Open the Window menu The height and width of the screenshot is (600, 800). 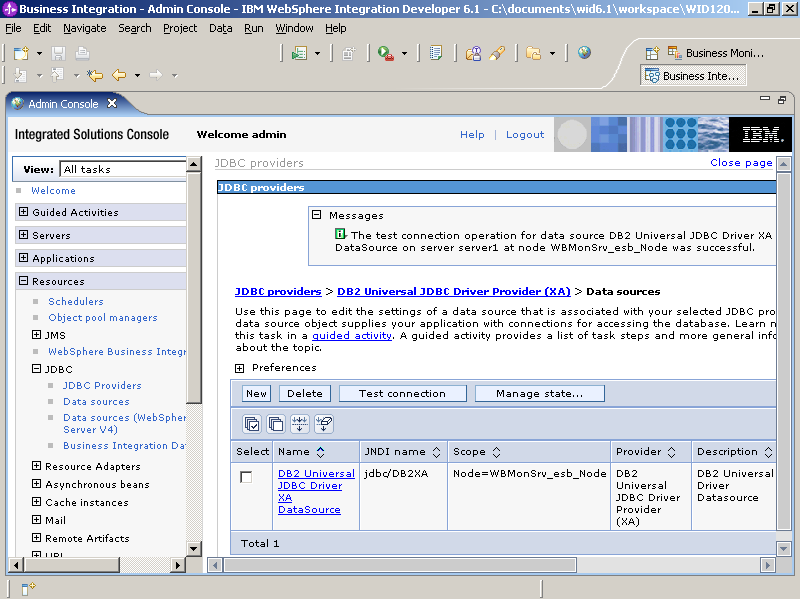pos(294,28)
